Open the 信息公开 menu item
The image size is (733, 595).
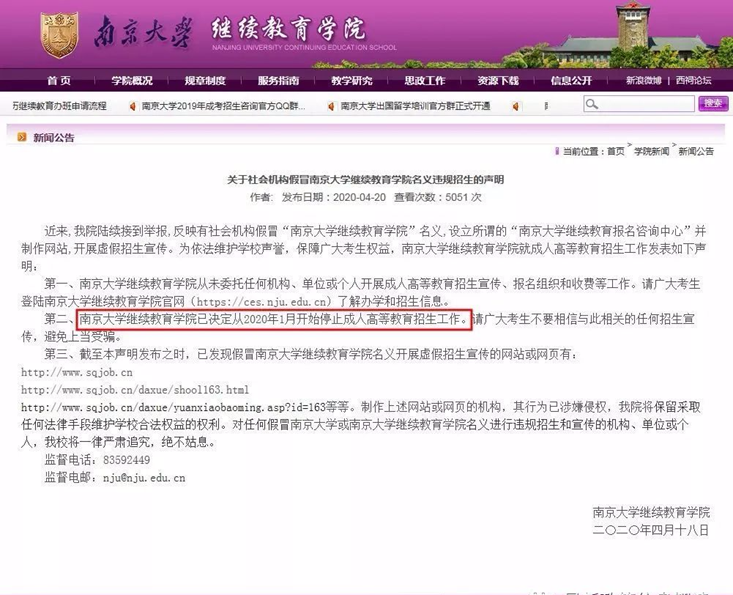click(571, 80)
